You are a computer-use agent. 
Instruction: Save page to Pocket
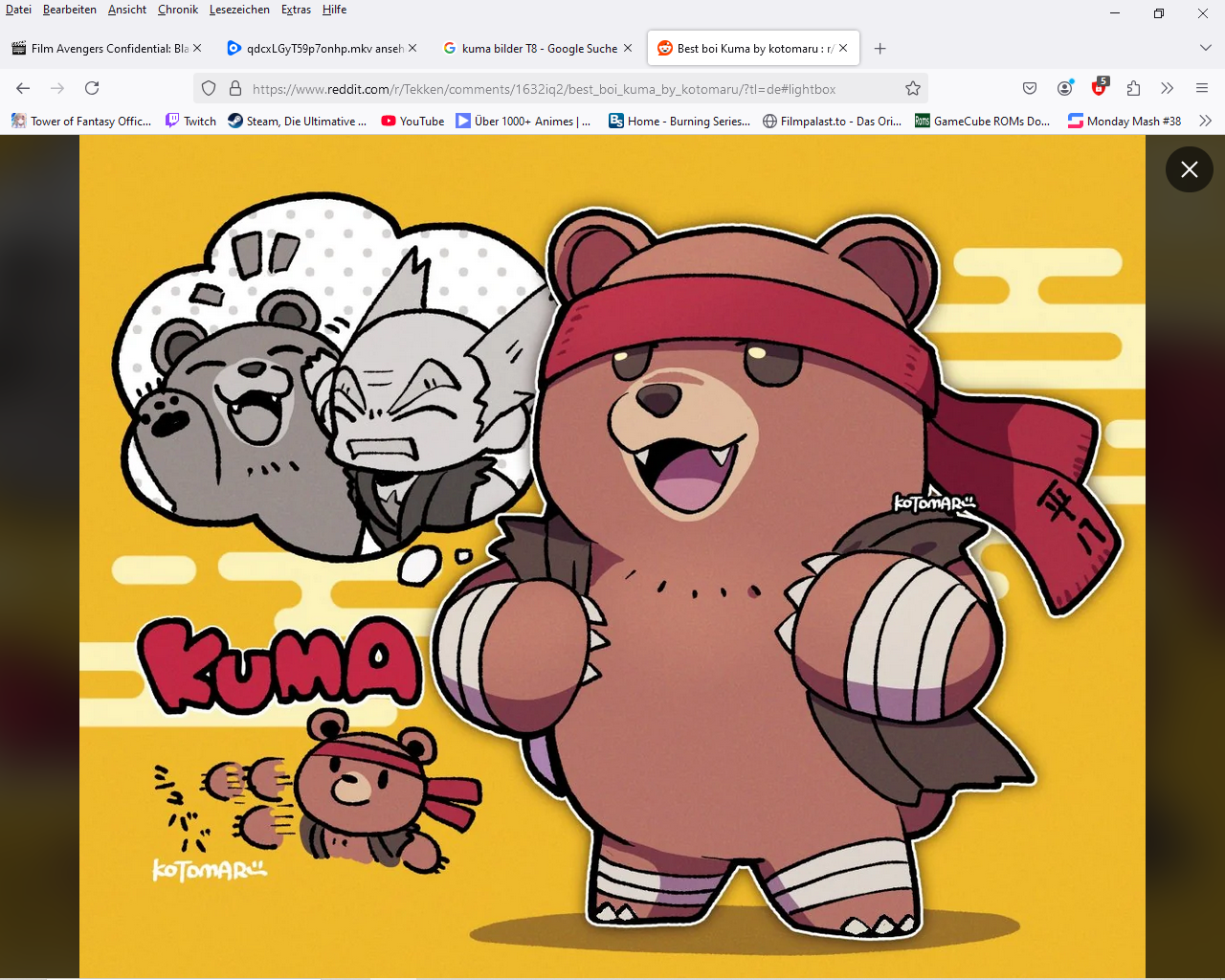(1030, 88)
